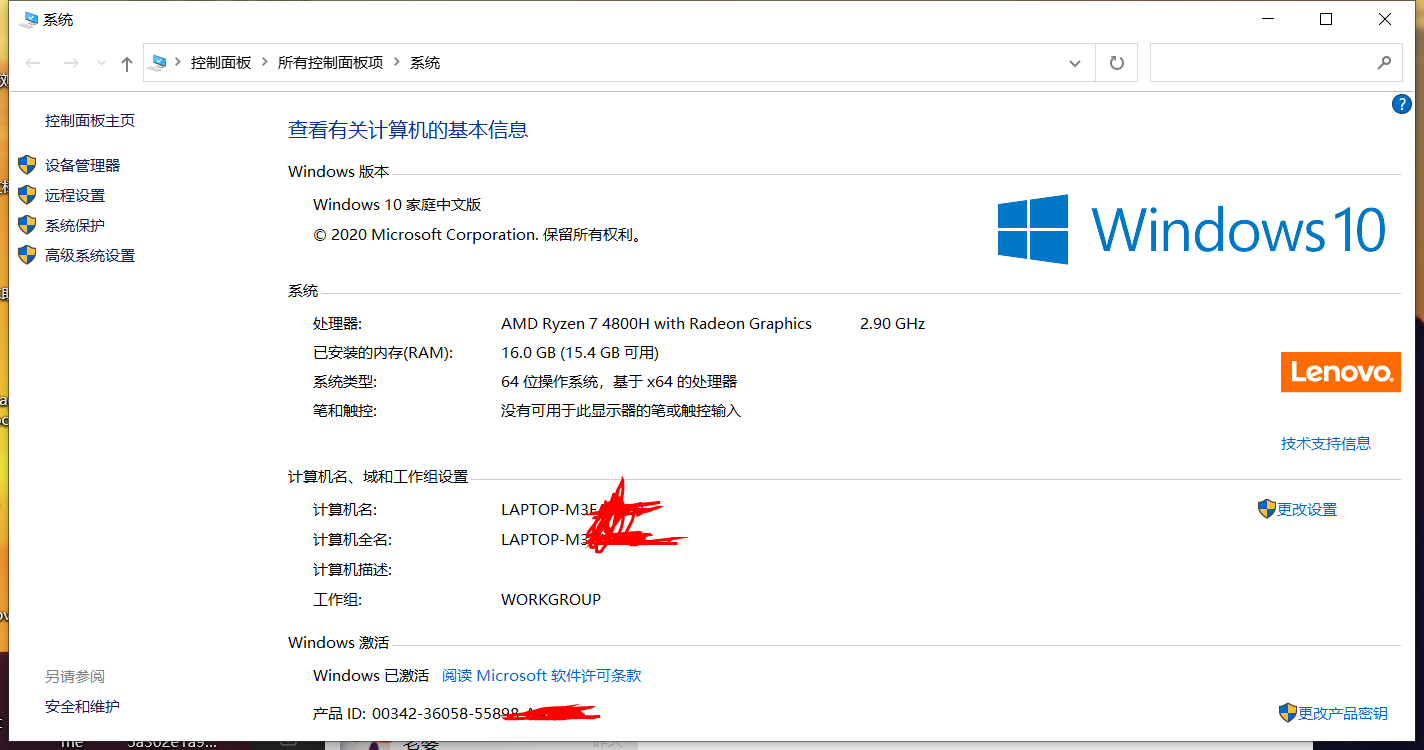Open Device Manager (设备管理器) link
Screen dimensions: 1424x750
coord(82,166)
